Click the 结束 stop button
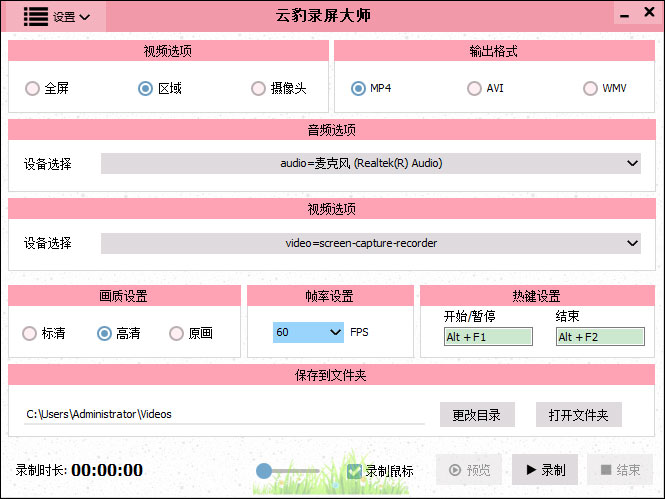 (620, 470)
